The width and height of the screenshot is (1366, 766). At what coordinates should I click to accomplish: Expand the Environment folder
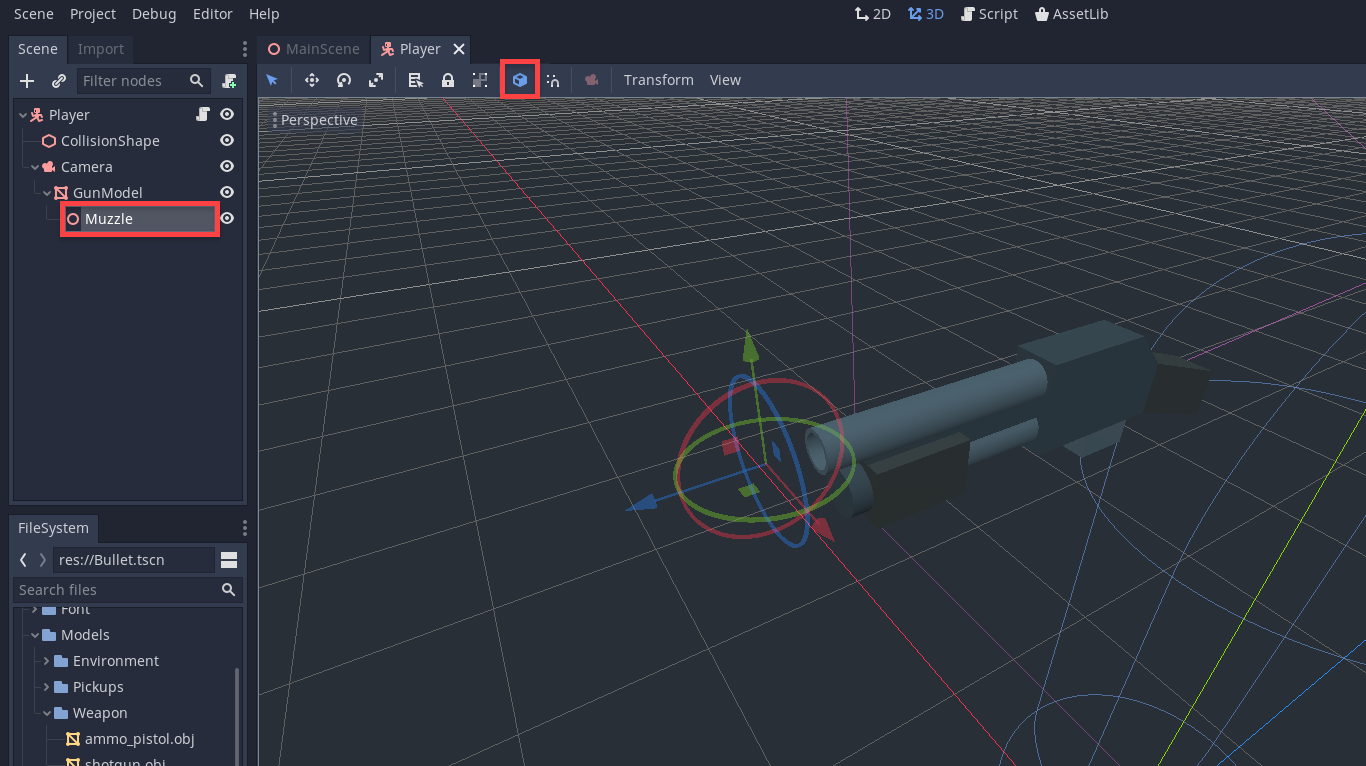[47, 661]
